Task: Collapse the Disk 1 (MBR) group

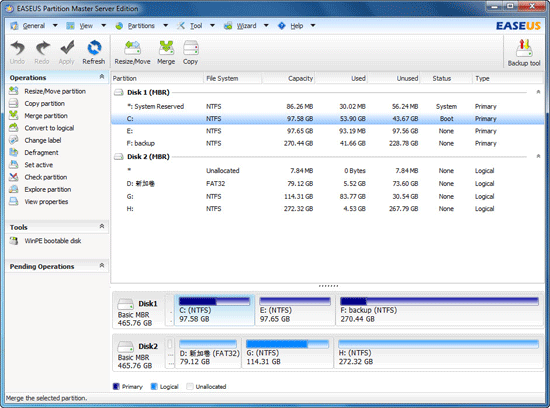Action: [538, 92]
